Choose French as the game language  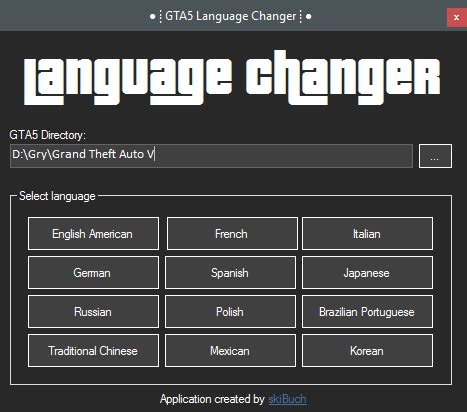(232, 233)
